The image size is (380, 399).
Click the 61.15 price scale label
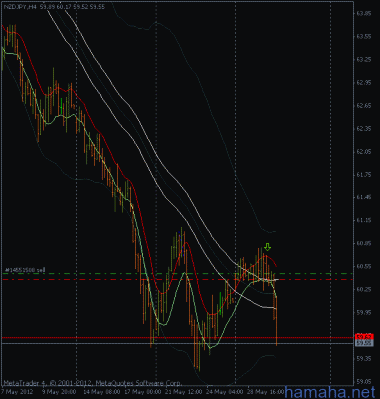click(364, 221)
